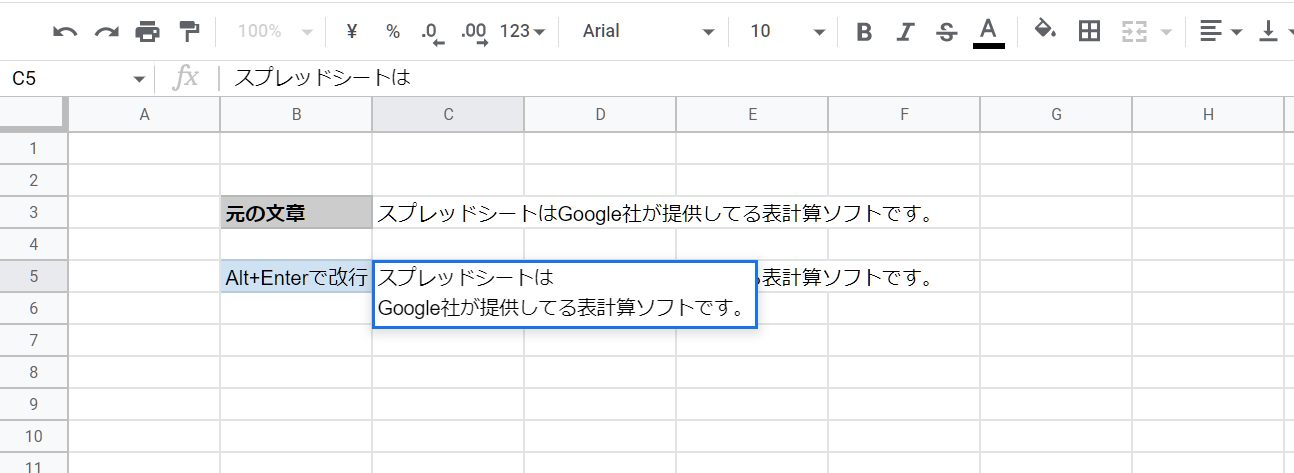
Task: Open the 100% zoom dropdown
Action: [x=275, y=31]
